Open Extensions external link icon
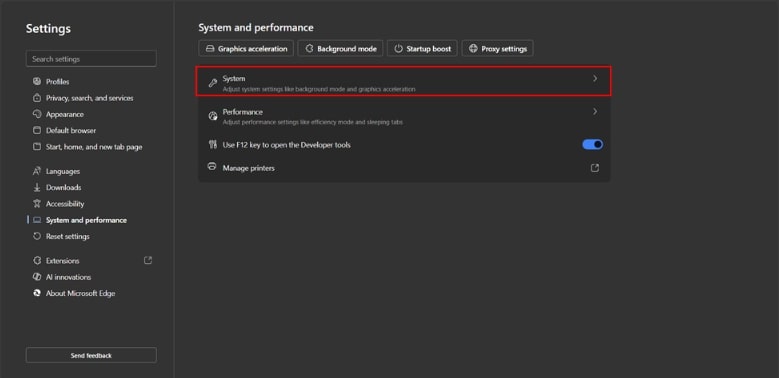This screenshot has width=781, height=378. (x=148, y=260)
